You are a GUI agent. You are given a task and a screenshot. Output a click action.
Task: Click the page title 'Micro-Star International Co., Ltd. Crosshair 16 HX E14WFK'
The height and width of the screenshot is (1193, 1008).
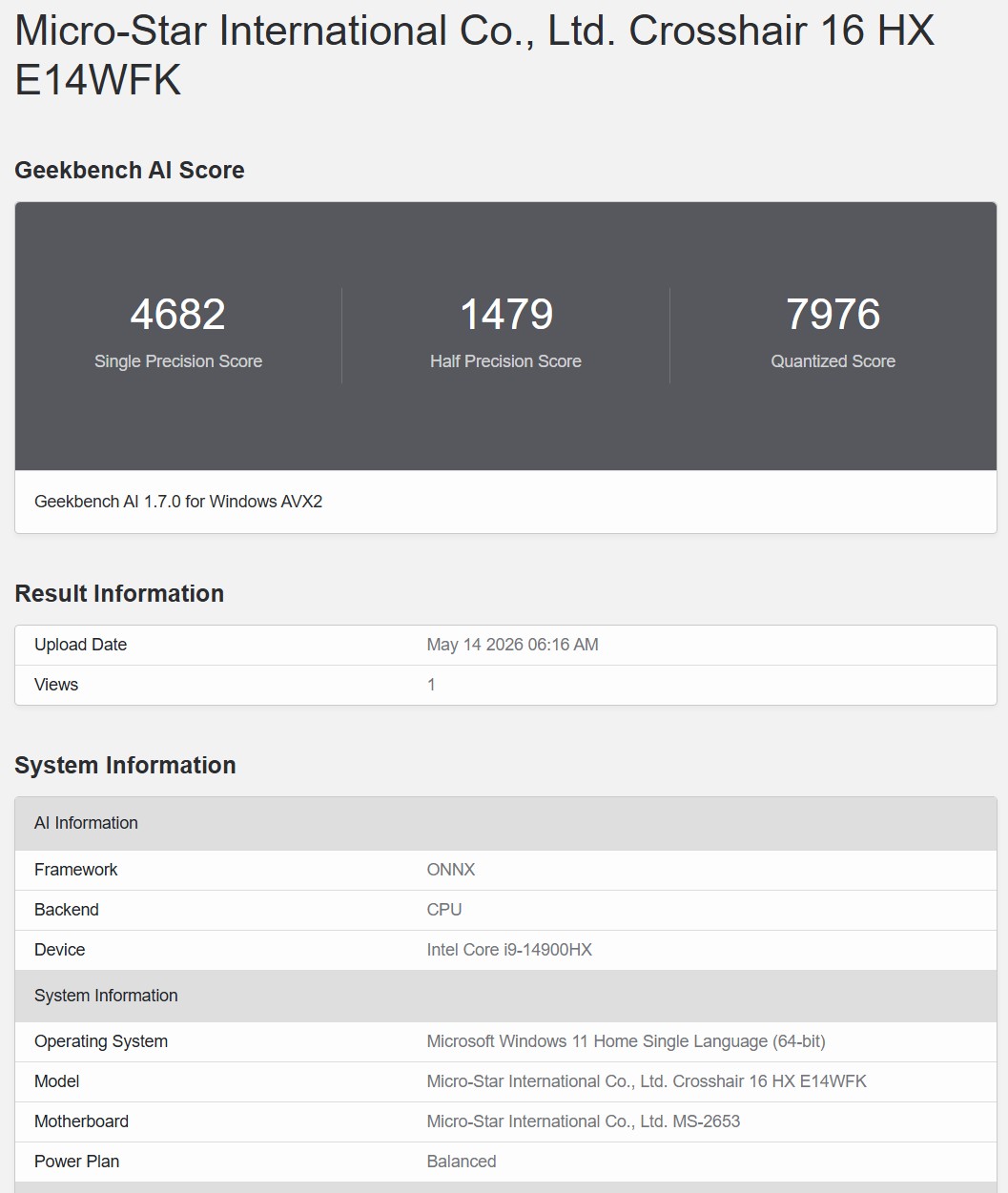point(475,55)
